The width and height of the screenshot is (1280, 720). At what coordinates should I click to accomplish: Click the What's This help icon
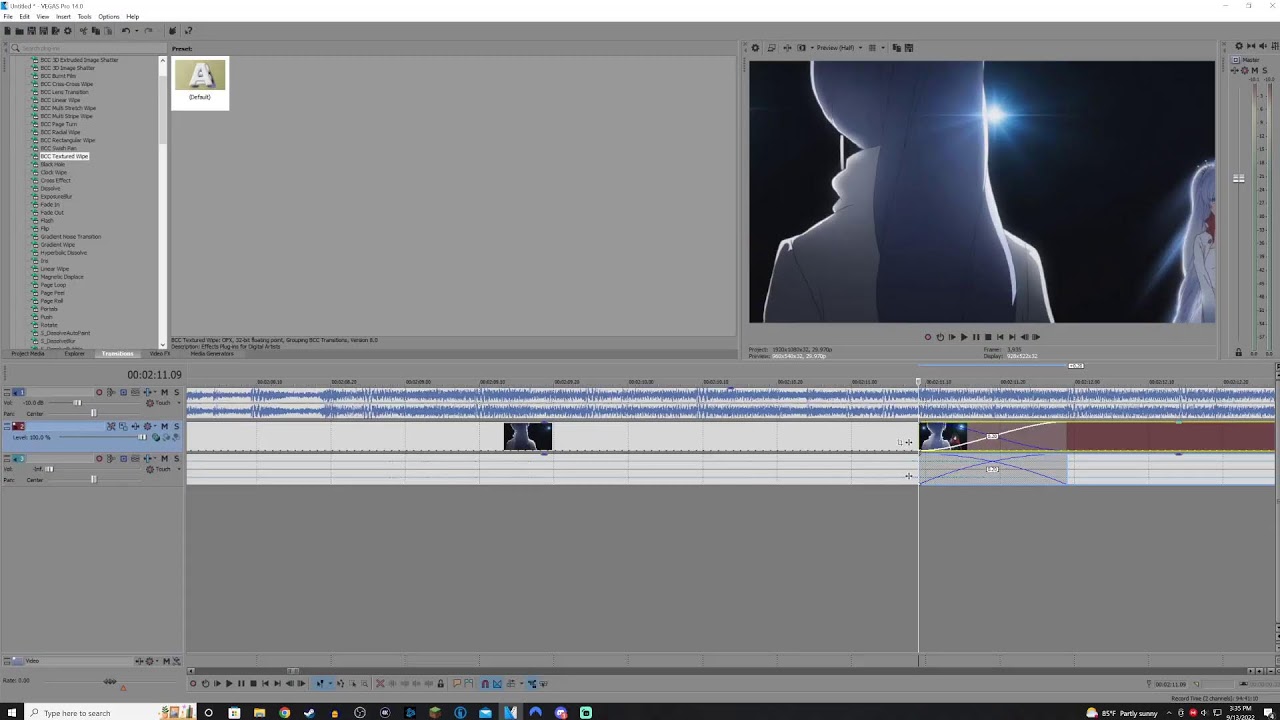[x=188, y=31]
